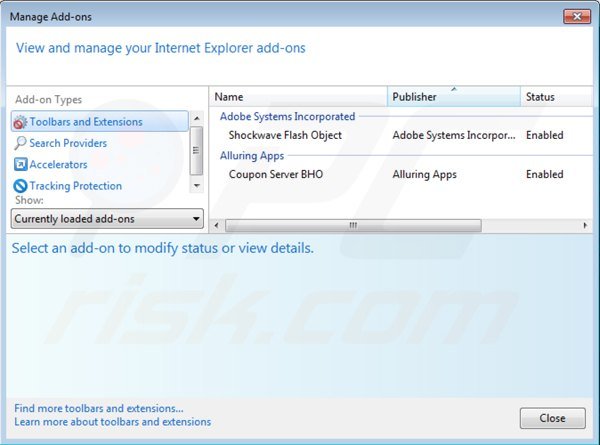Open Find more toolbars and extensions link
Screen dimensions: 600x445
pyautogui.click(x=99, y=408)
